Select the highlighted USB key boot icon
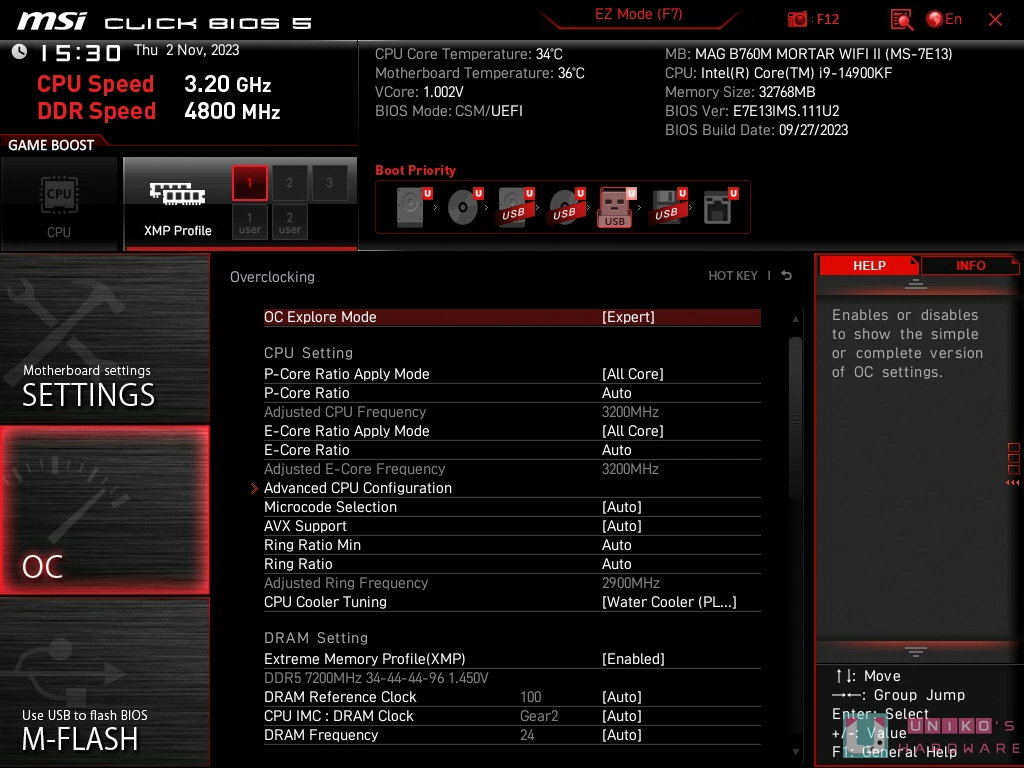 point(616,207)
